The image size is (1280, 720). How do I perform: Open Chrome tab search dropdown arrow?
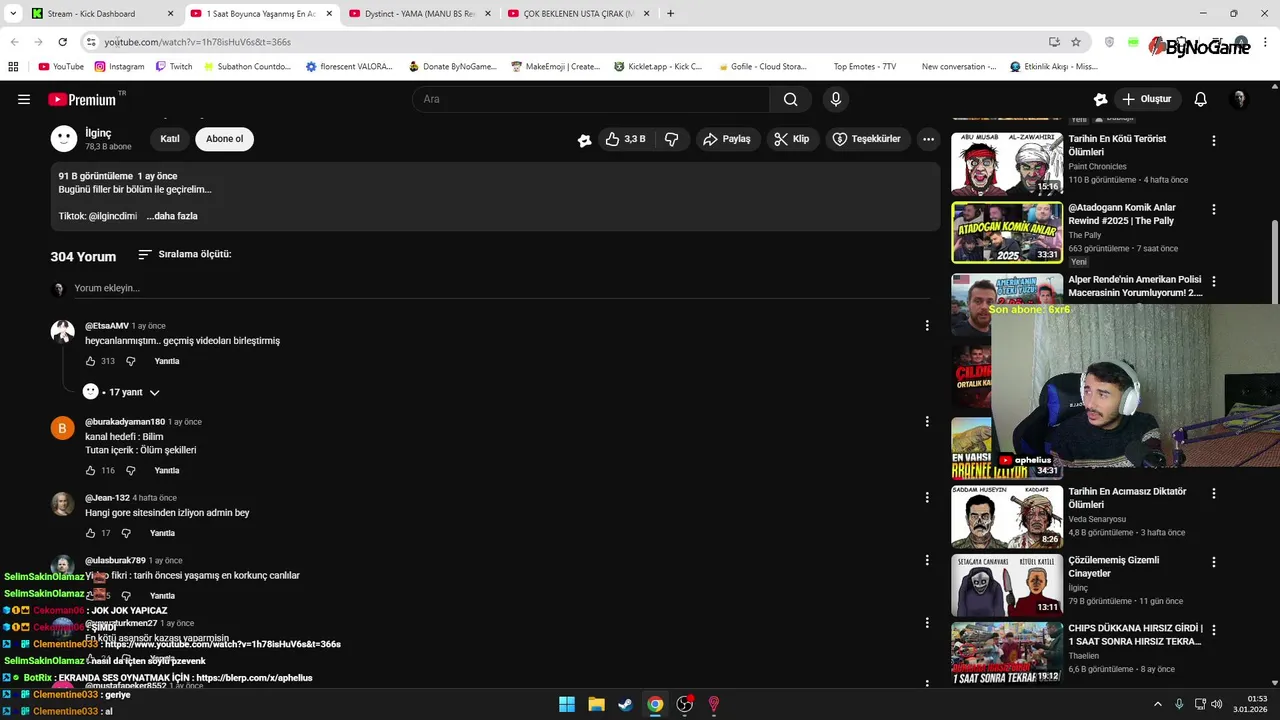13,14
